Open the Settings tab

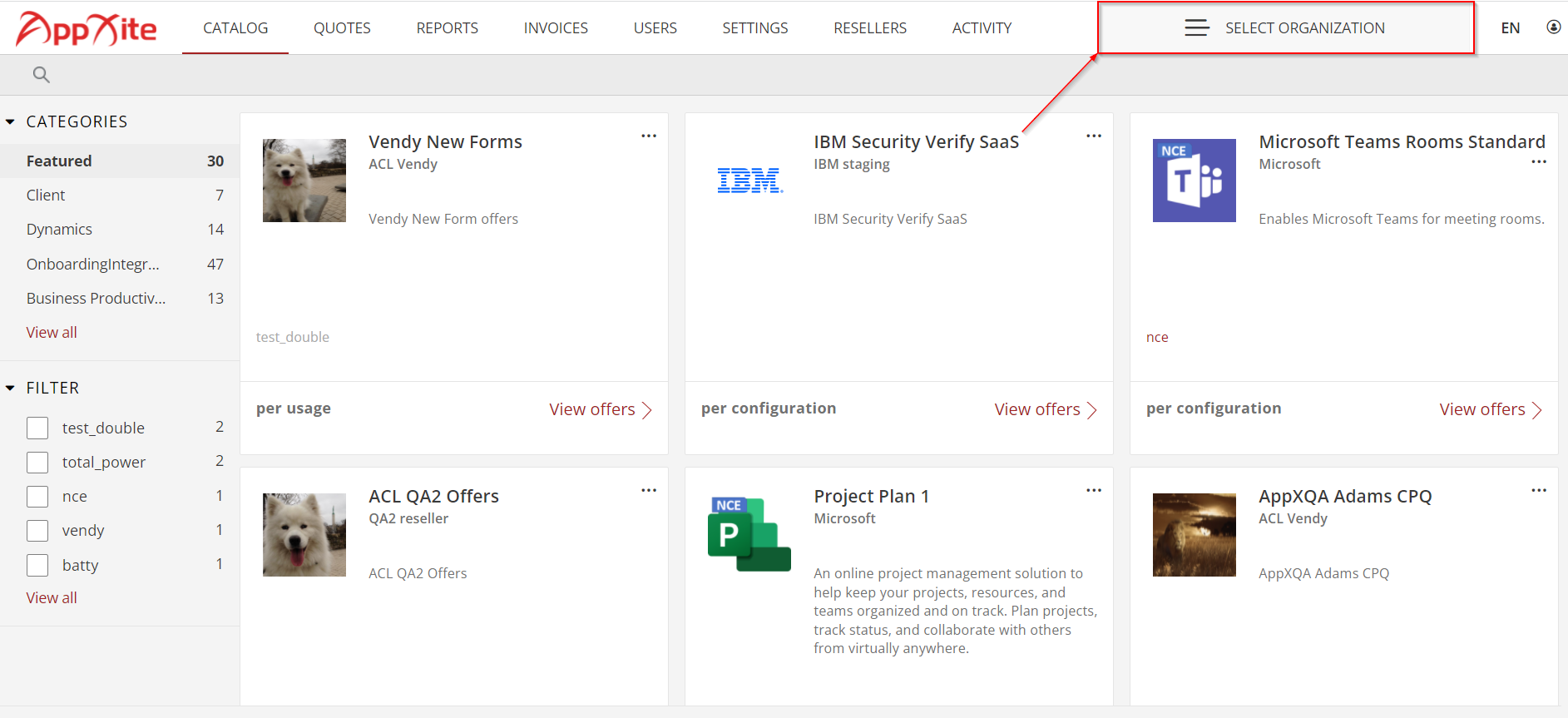(x=755, y=28)
